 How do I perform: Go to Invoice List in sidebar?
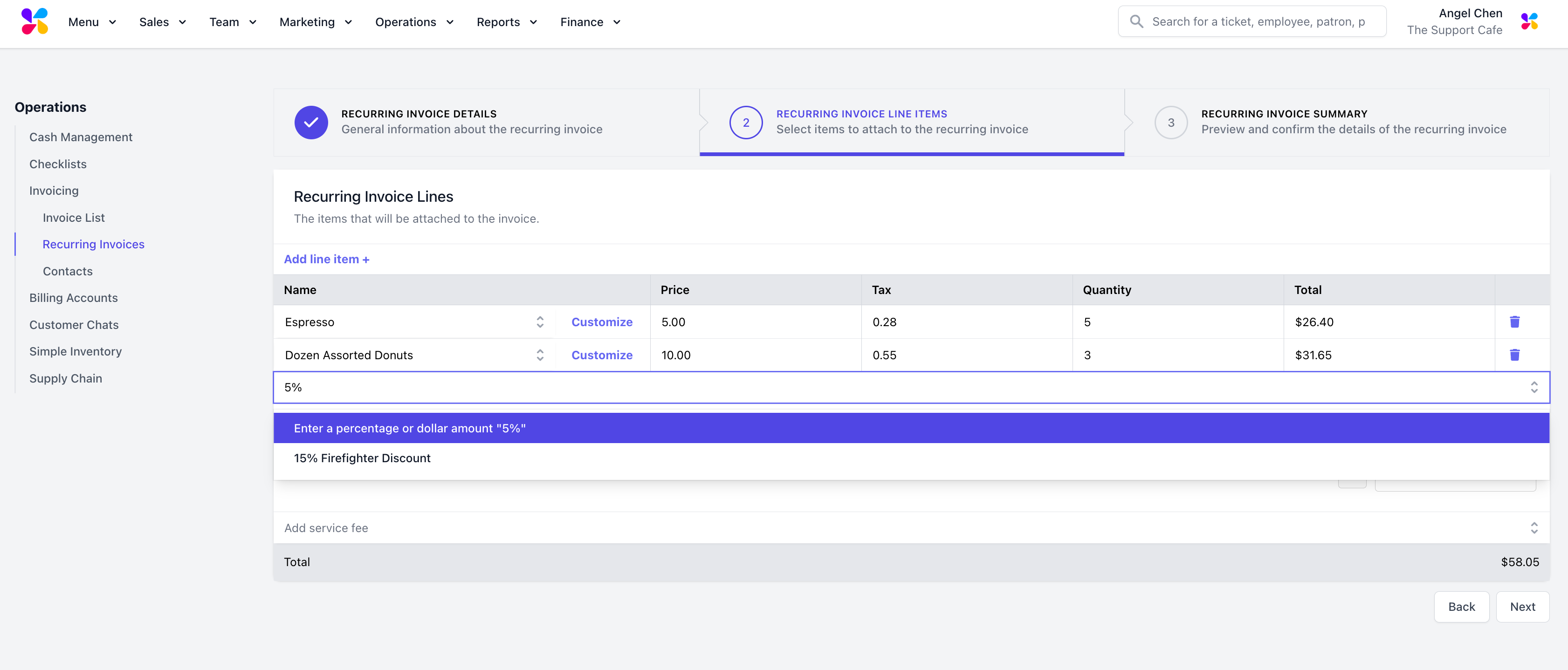tap(74, 218)
